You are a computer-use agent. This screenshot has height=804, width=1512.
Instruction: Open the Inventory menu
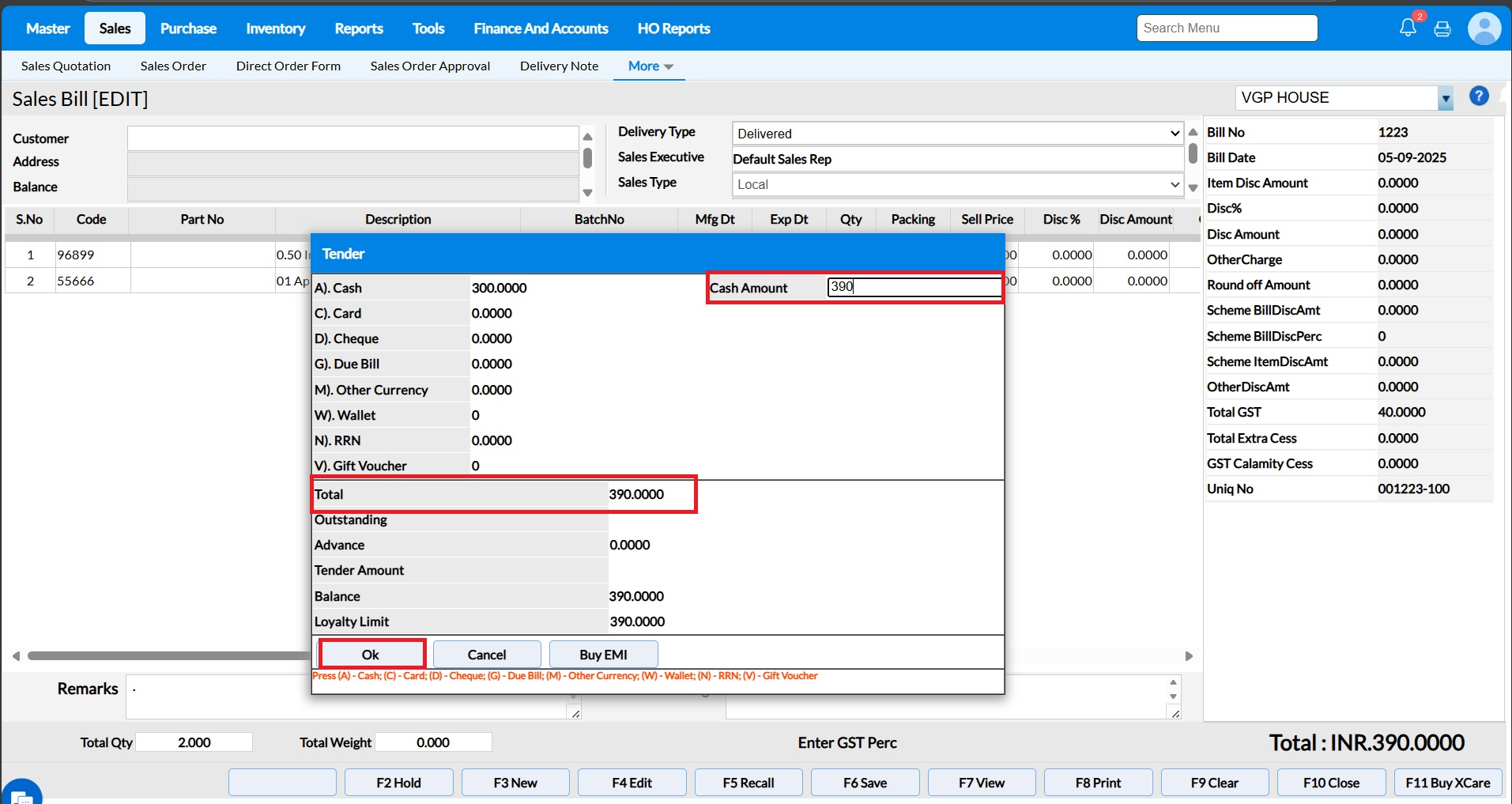pyautogui.click(x=275, y=28)
